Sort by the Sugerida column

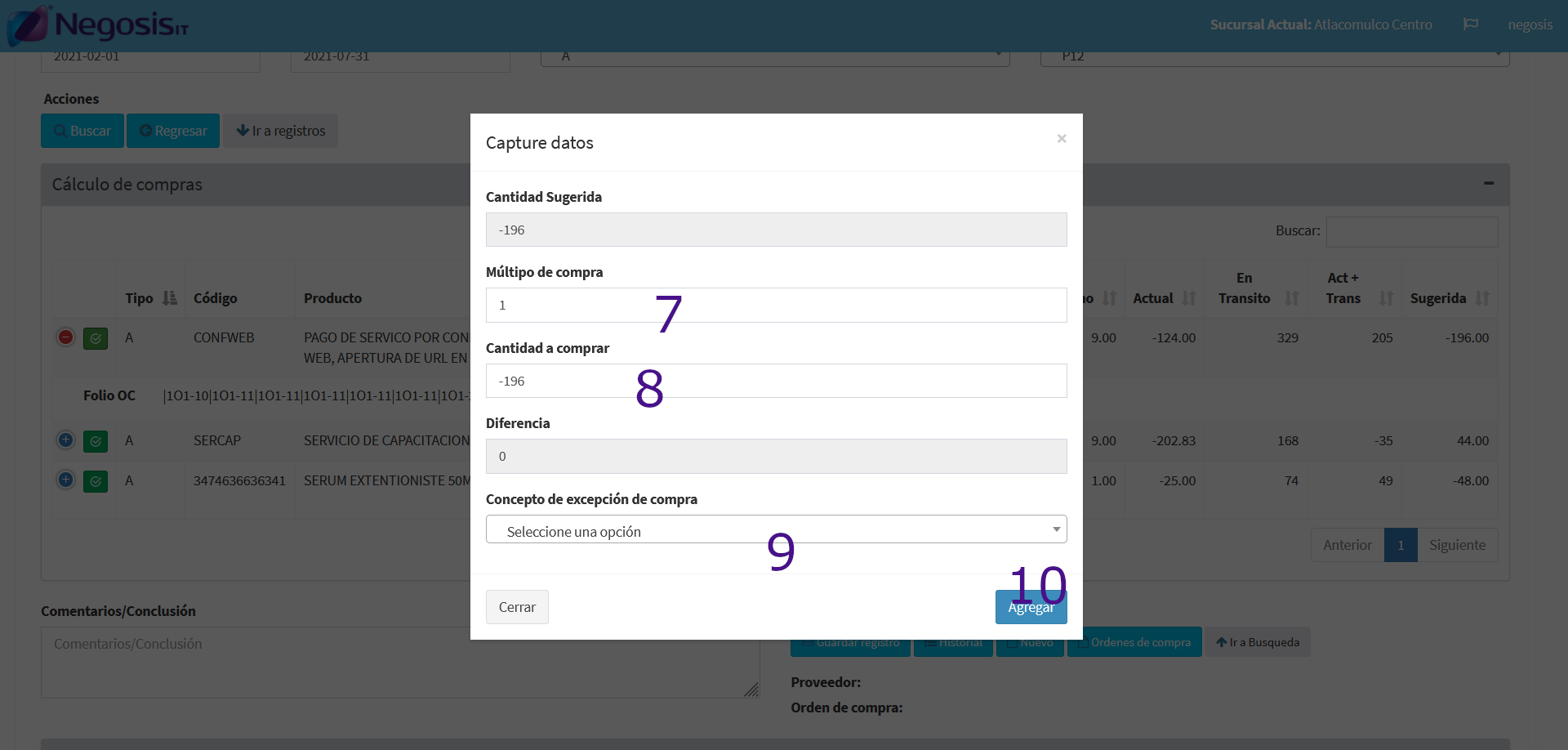pos(1482,298)
